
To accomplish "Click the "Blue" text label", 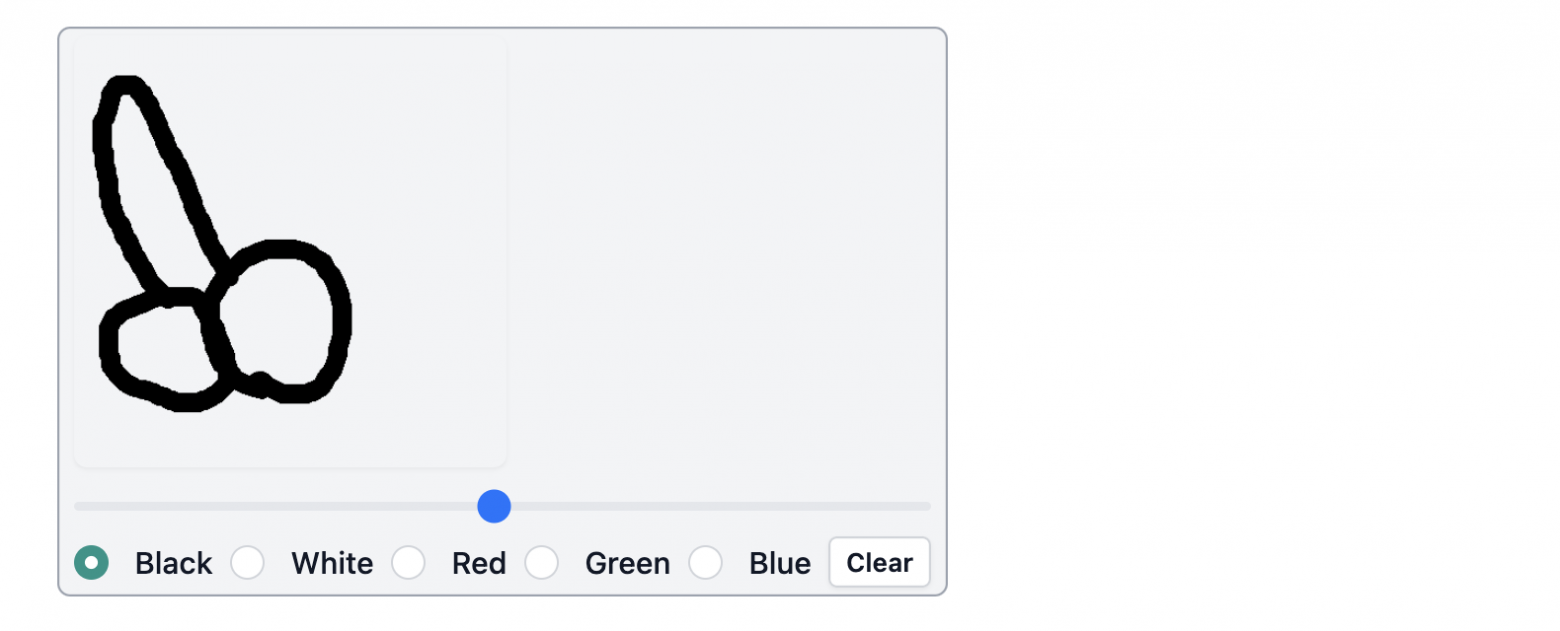I will [779, 564].
